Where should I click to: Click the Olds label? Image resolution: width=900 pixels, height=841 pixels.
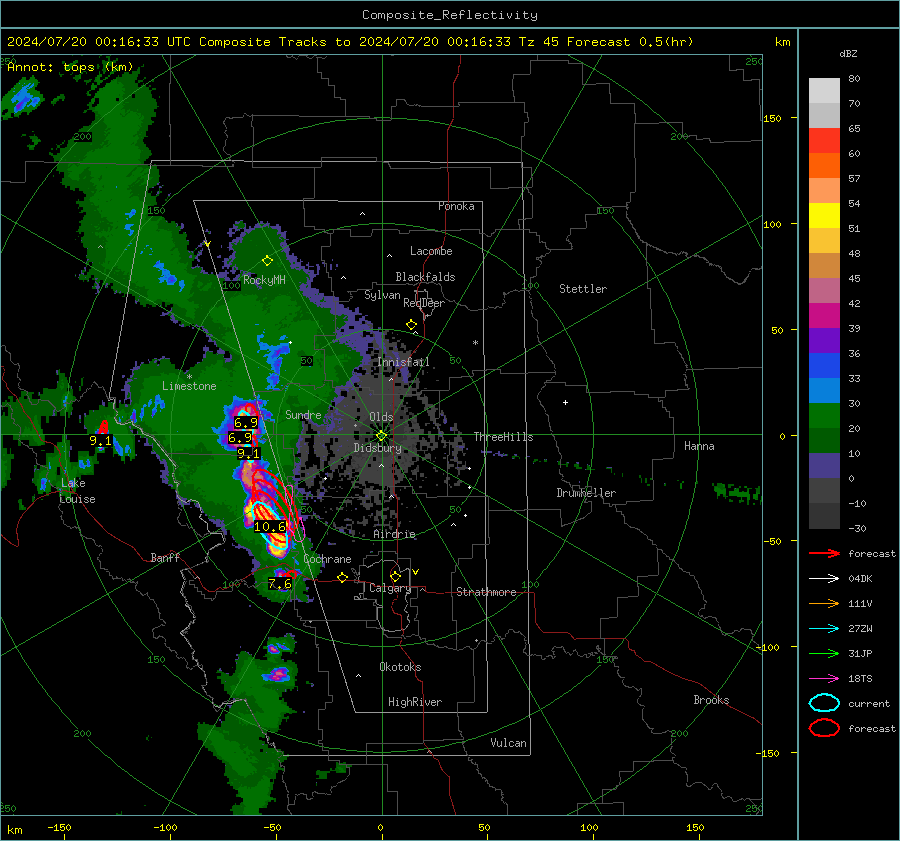pyautogui.click(x=381, y=417)
